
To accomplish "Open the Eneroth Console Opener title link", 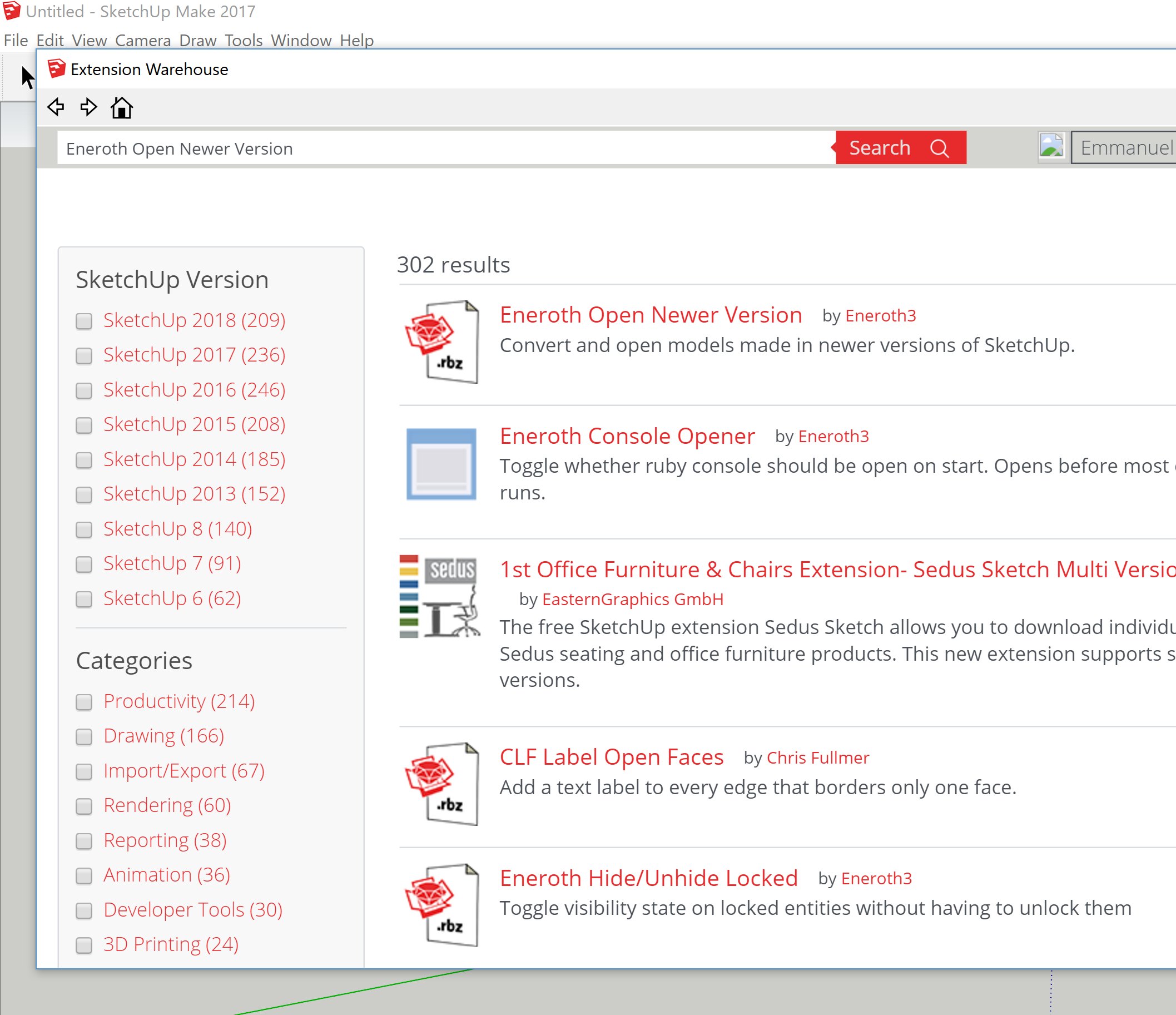I will click(627, 436).
